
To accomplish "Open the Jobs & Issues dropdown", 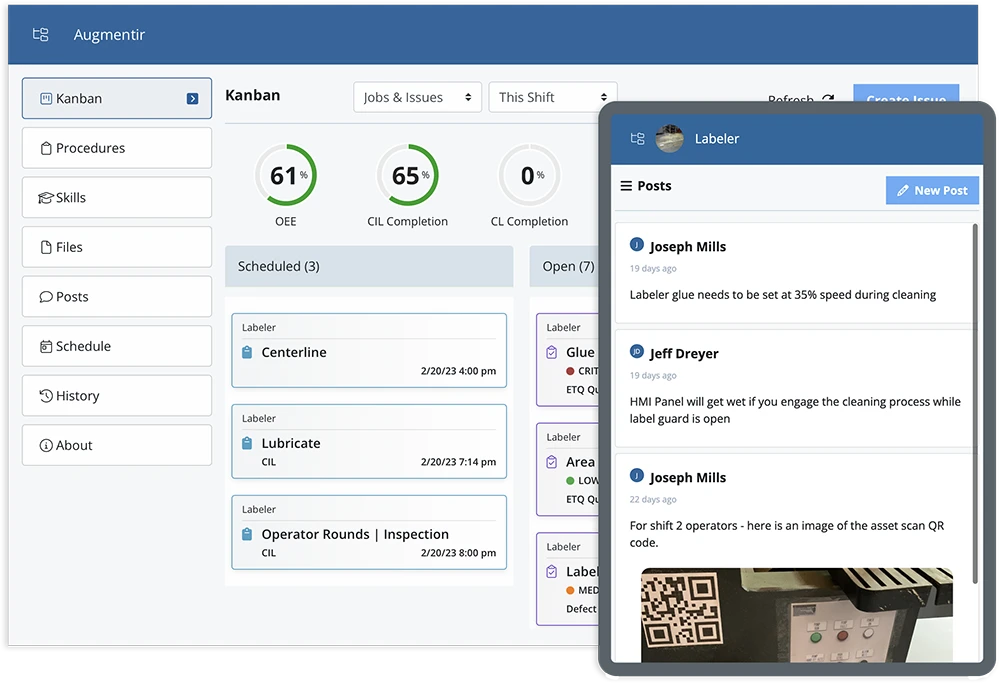I will (x=417, y=97).
